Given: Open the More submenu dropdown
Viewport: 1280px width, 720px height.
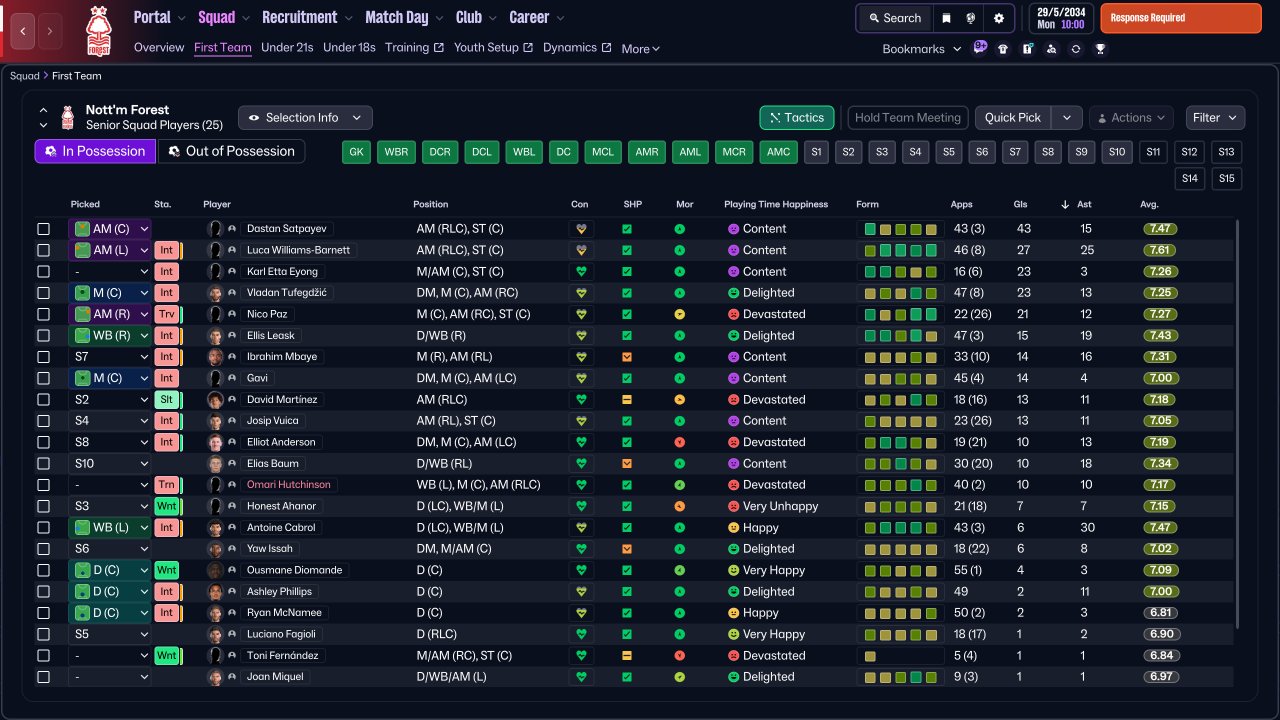Looking at the screenshot, I should 640,49.
